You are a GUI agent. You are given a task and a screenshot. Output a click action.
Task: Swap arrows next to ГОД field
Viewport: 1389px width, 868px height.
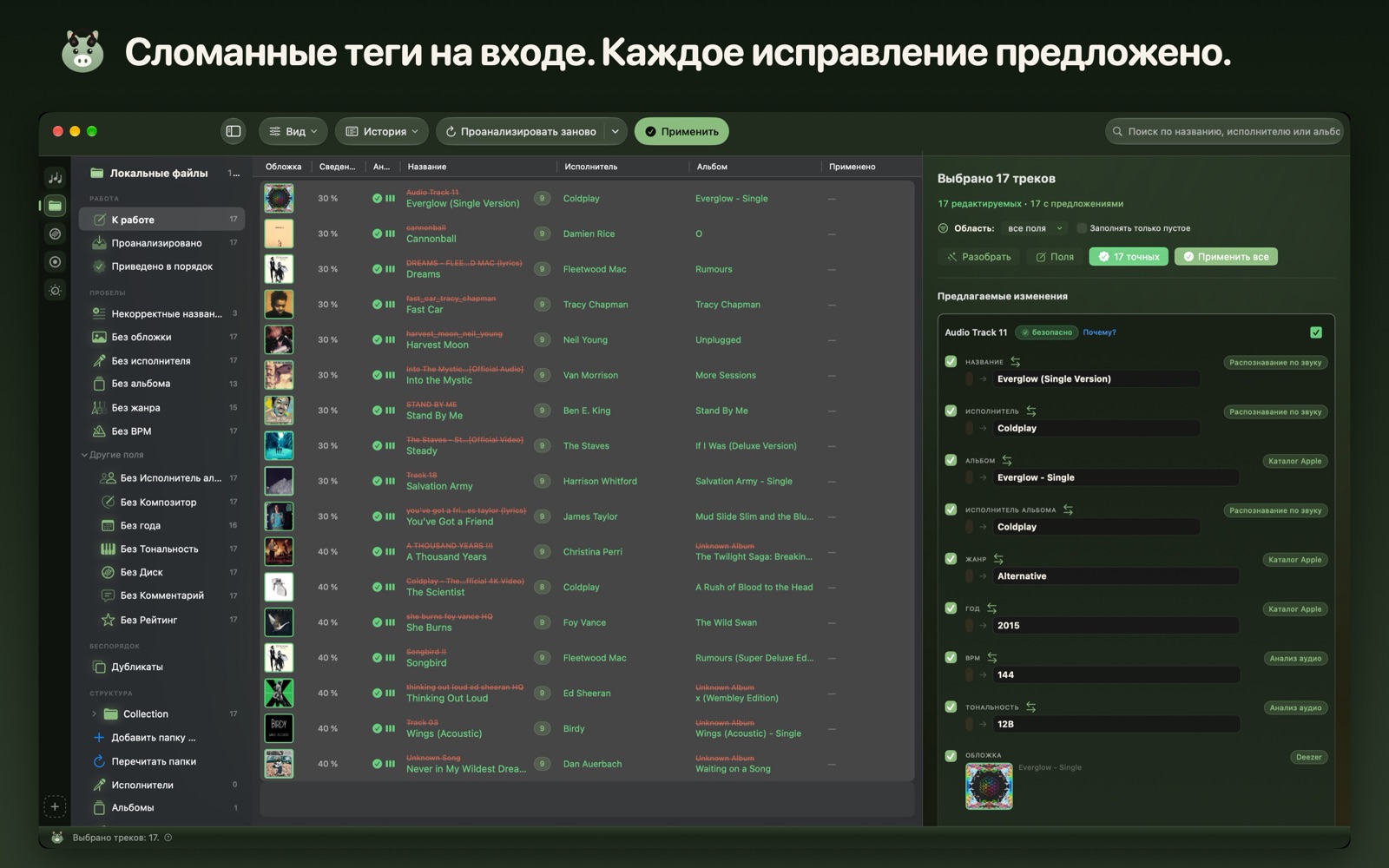pos(991,608)
